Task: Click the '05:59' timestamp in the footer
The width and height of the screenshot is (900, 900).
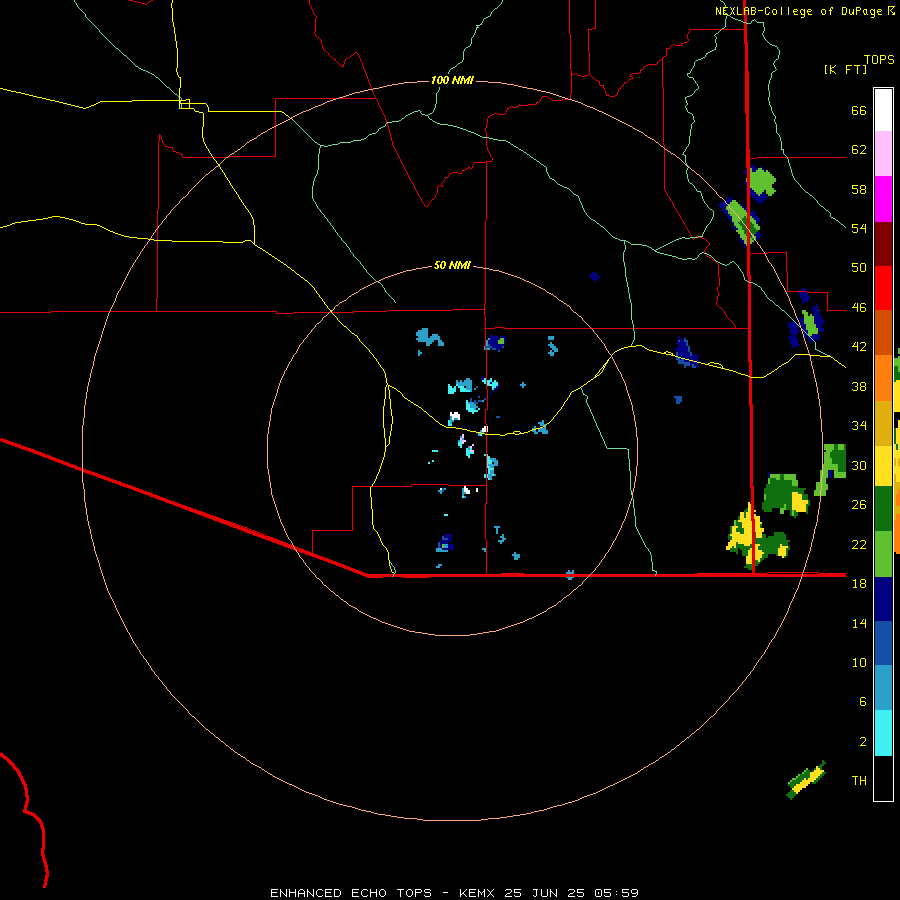Action: (616, 893)
